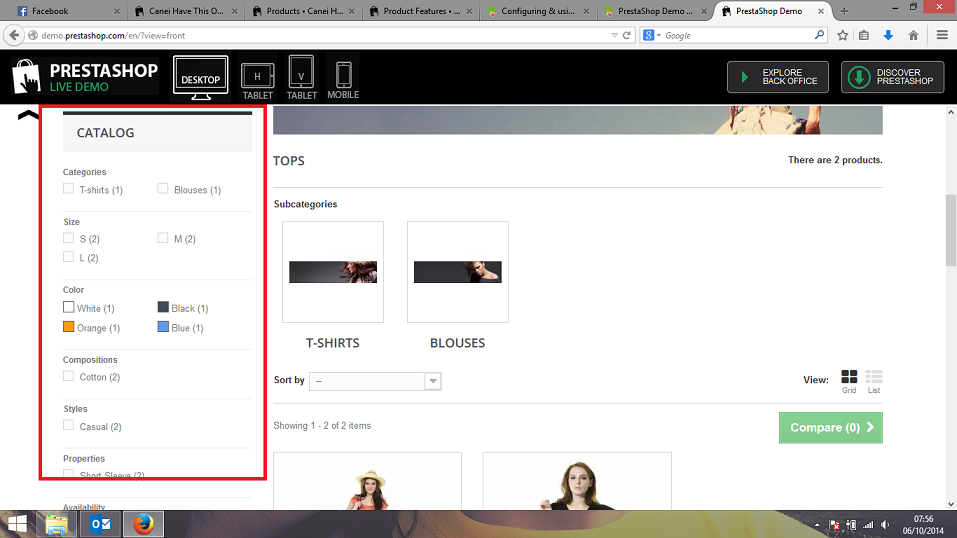Click Explore Back Office button
The image size is (957, 538).
click(x=778, y=77)
